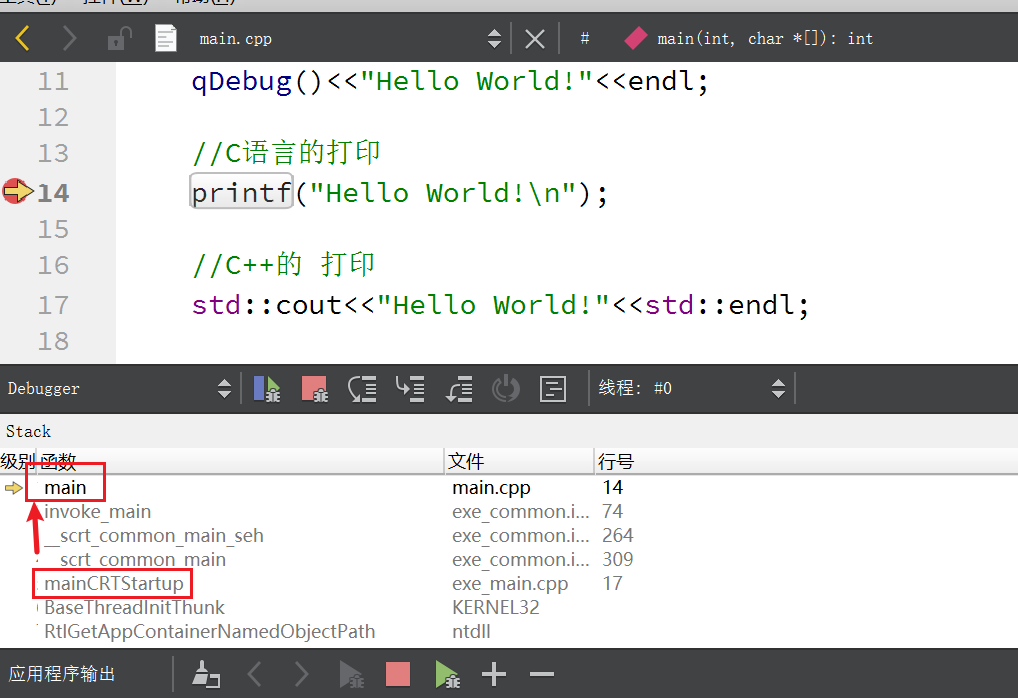Stop the running application with red square
The width and height of the screenshot is (1018, 698).
coord(397,673)
